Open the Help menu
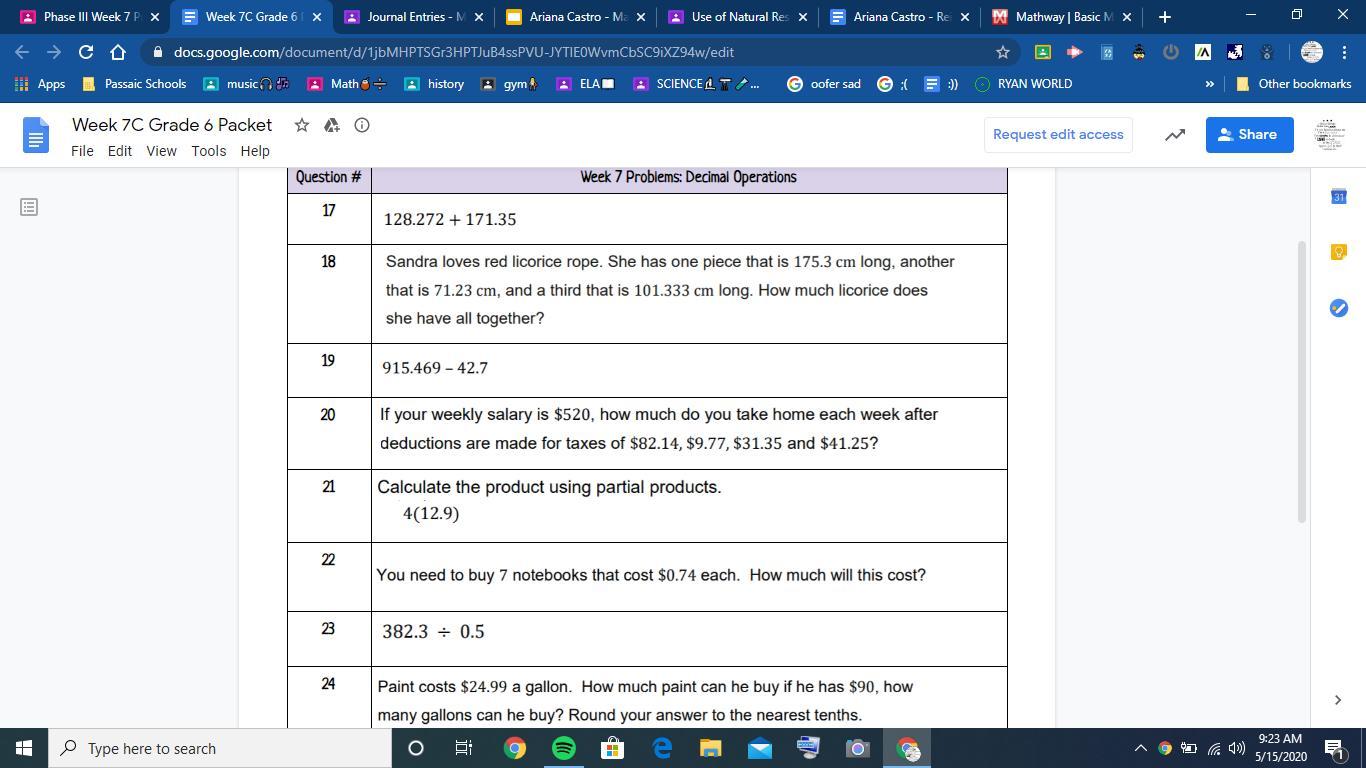 [x=255, y=151]
